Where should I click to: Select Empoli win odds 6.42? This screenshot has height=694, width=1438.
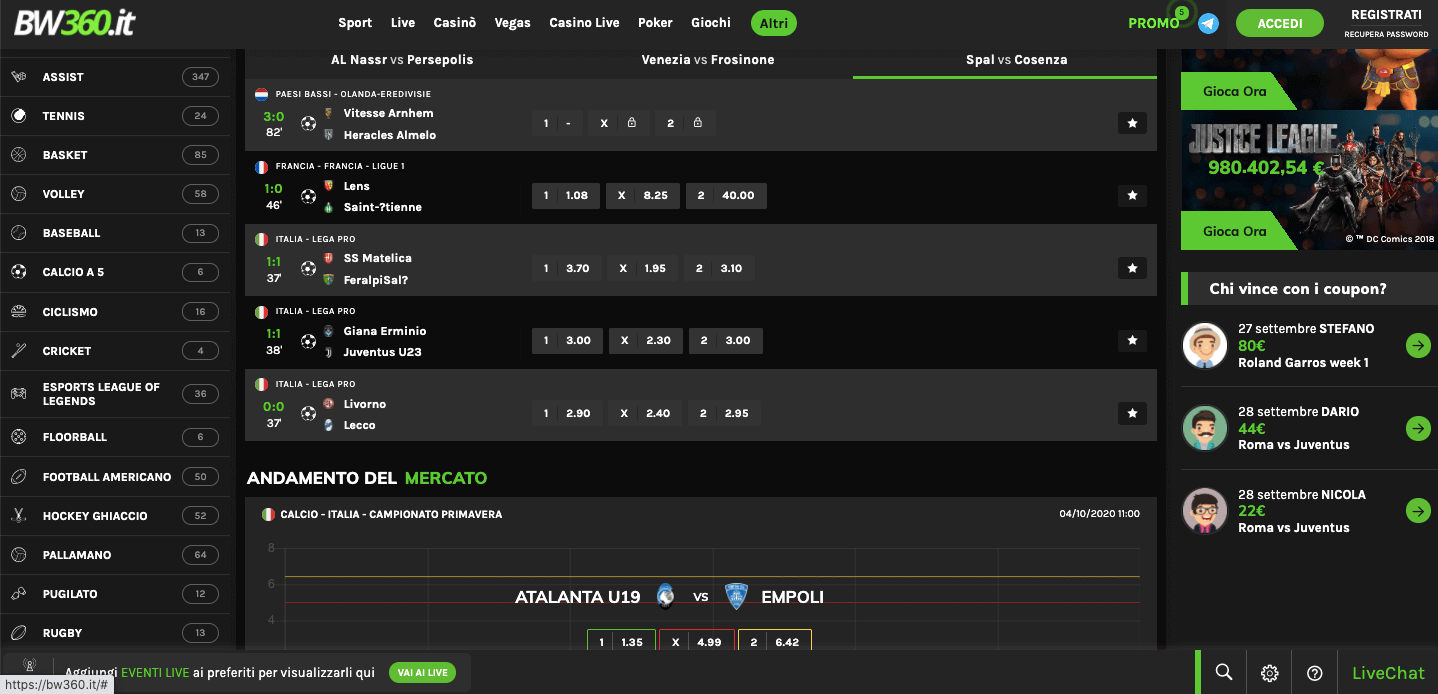(x=775, y=641)
